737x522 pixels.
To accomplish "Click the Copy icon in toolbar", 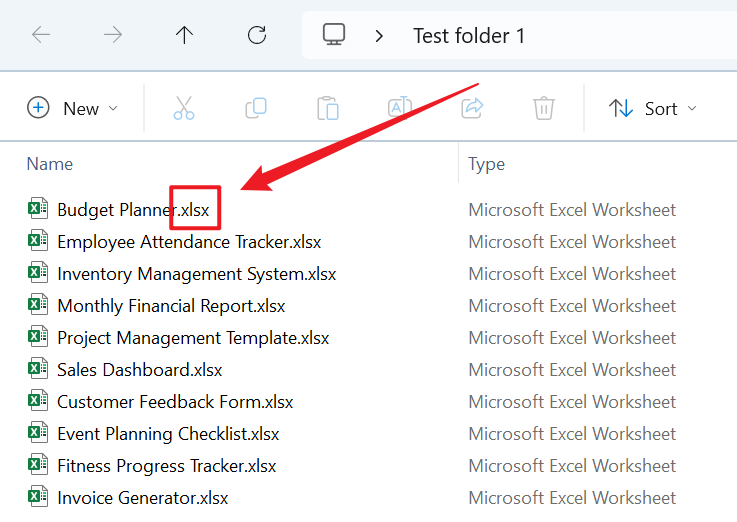I will point(256,108).
